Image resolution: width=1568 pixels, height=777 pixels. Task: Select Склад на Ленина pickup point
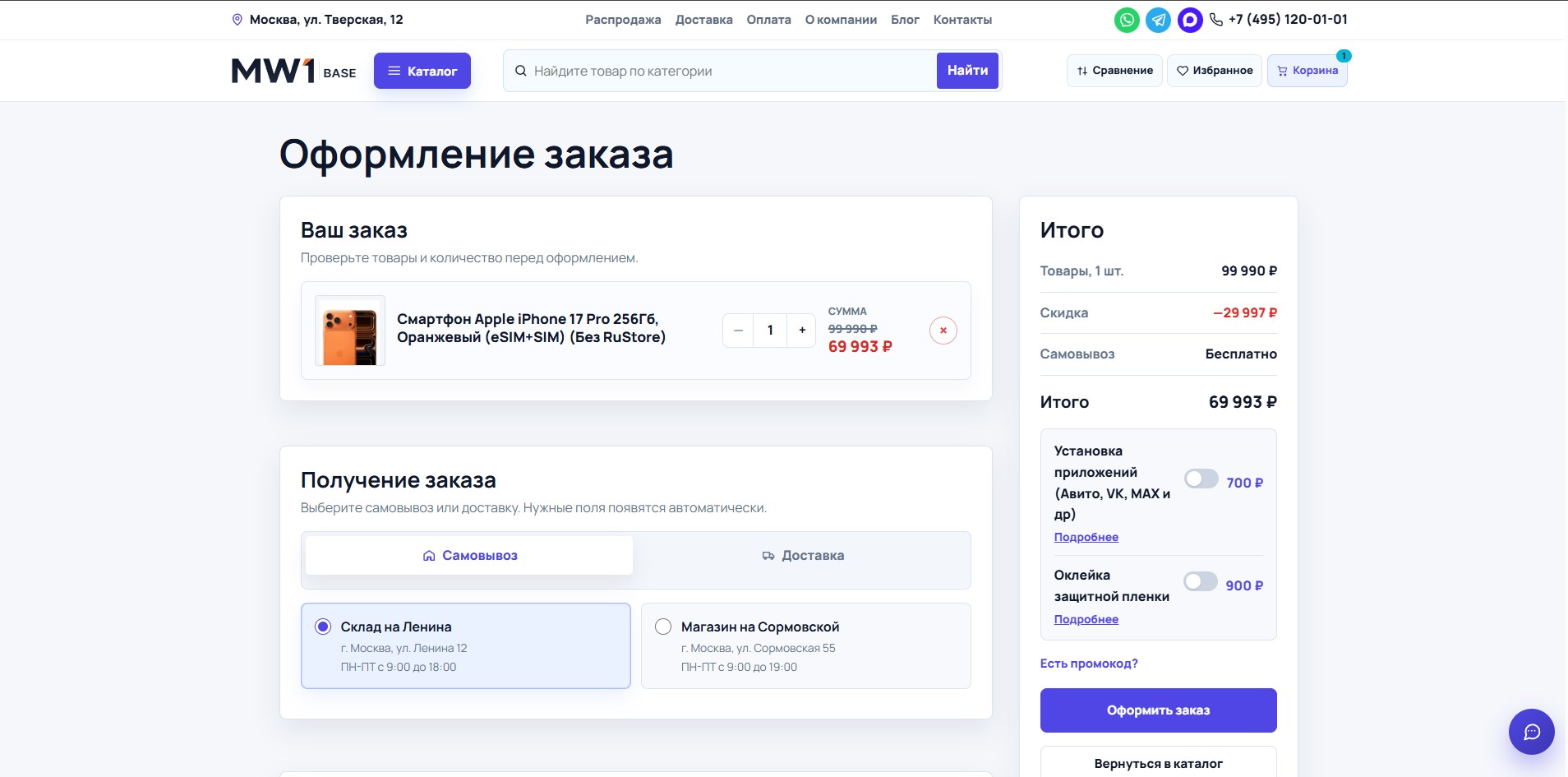coord(466,646)
